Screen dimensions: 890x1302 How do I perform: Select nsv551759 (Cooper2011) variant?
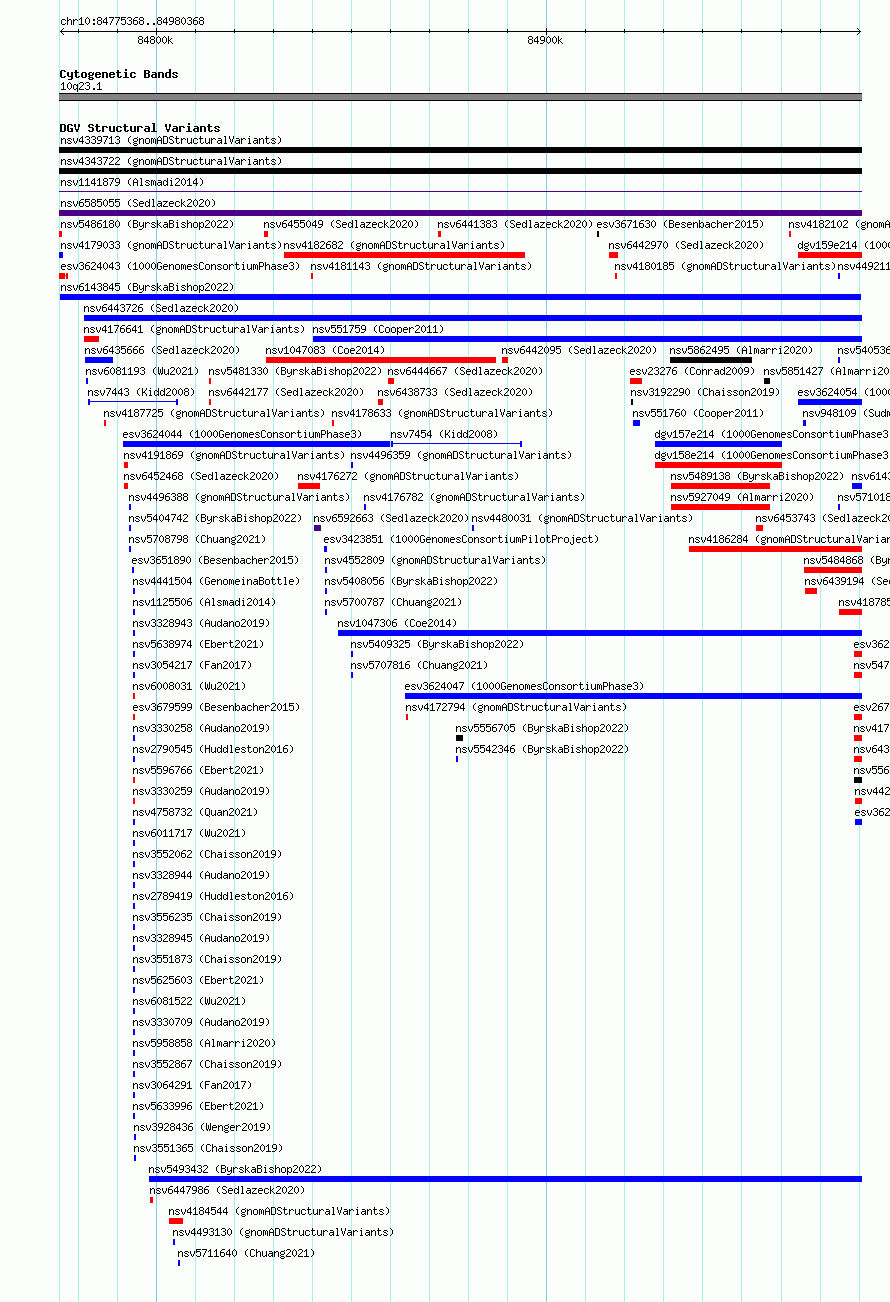tap(379, 329)
